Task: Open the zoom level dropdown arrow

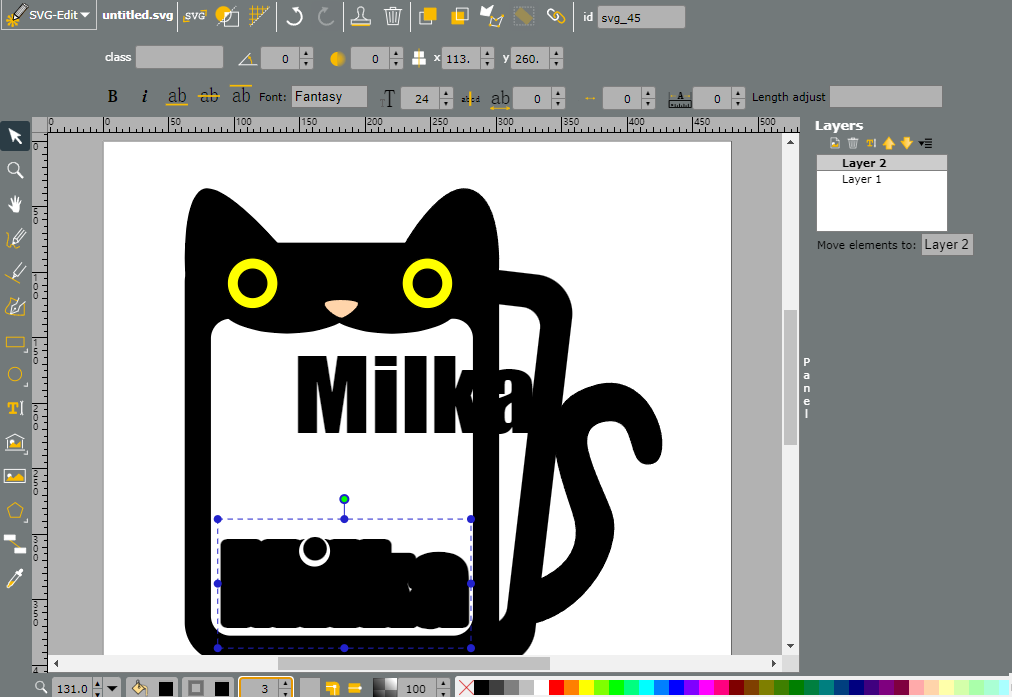Action: pos(112,689)
